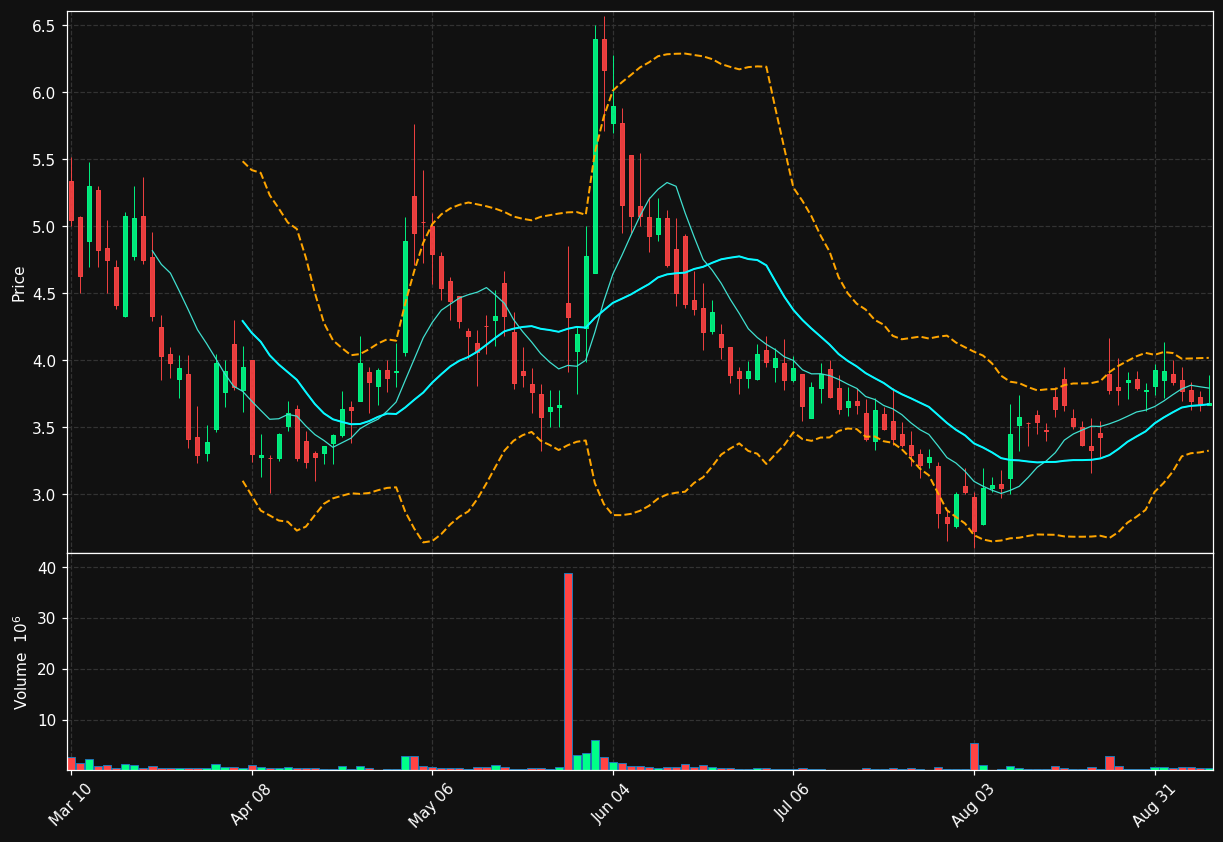Viewport: 1223px width, 842px height.
Task: Click the "Mar 10" date label
Action: pos(70,806)
